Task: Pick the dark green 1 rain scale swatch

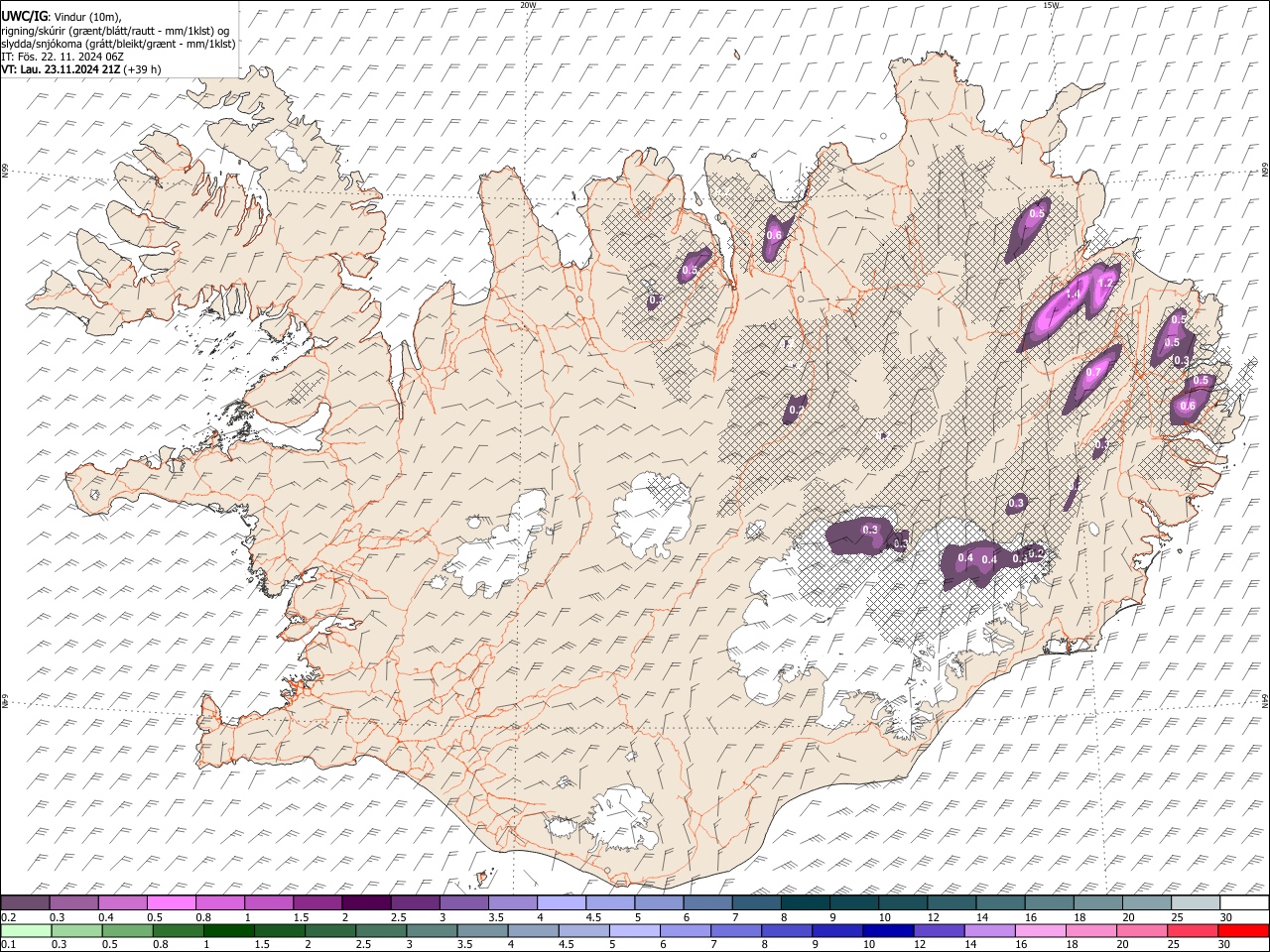Action: click(228, 930)
